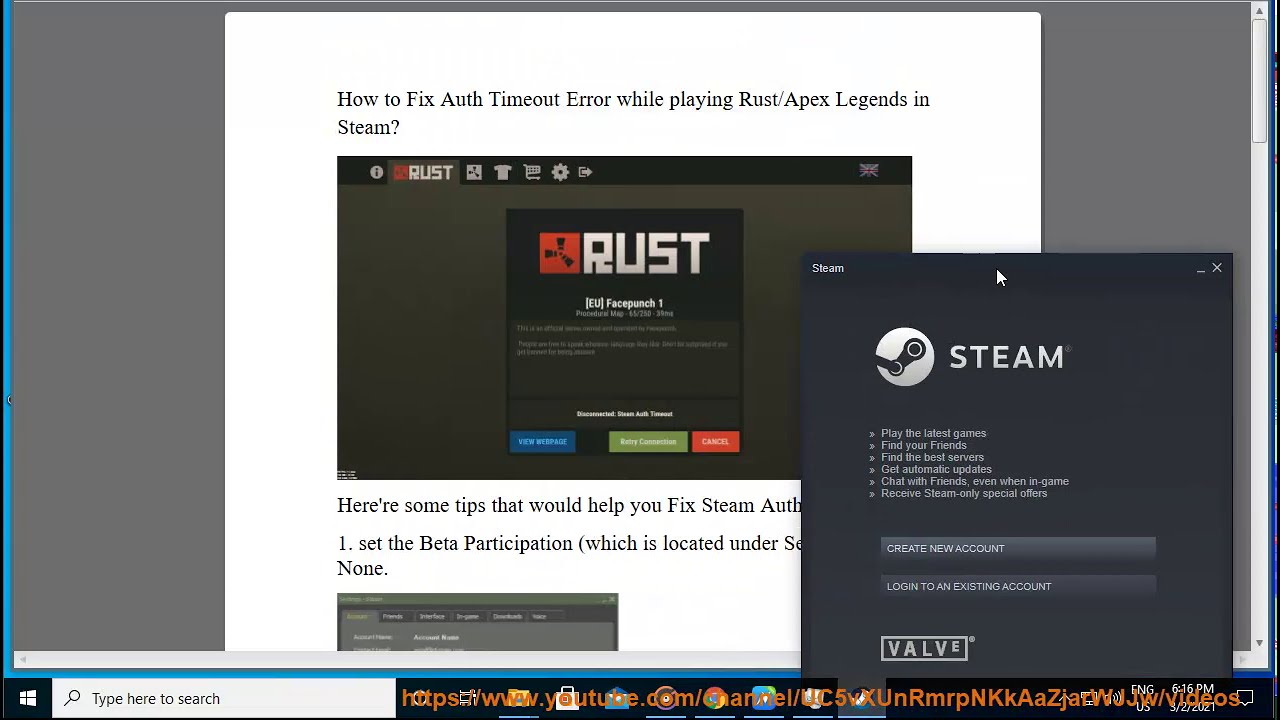Click CREATE NEW ACCOUNT in Steam

pos(1018,548)
